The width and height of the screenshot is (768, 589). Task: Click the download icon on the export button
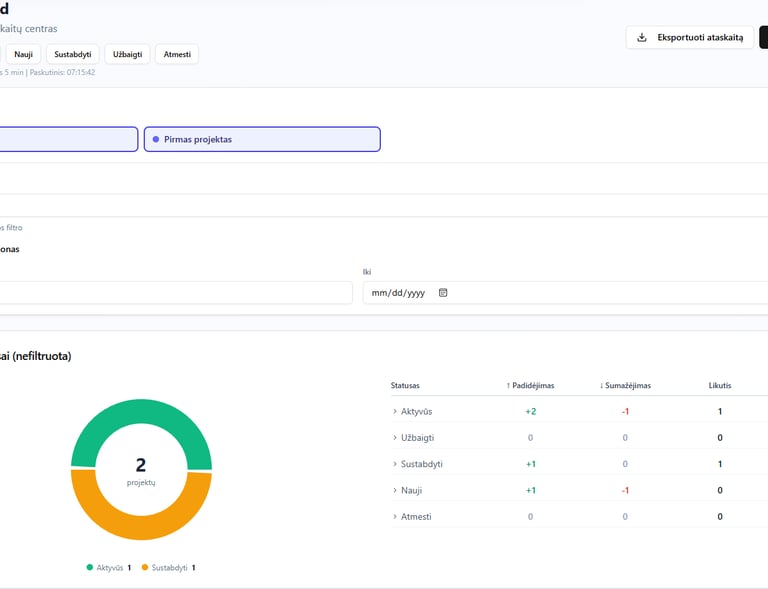642,38
